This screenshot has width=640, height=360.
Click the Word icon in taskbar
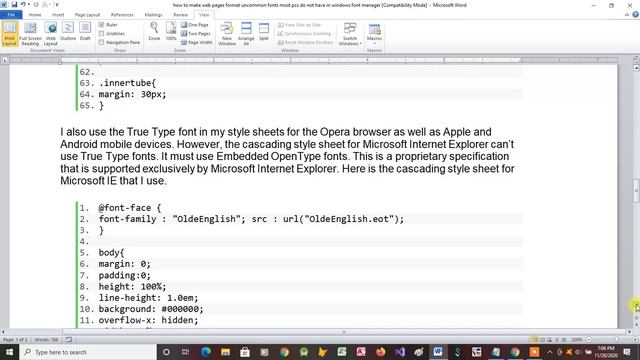[x=438, y=352]
